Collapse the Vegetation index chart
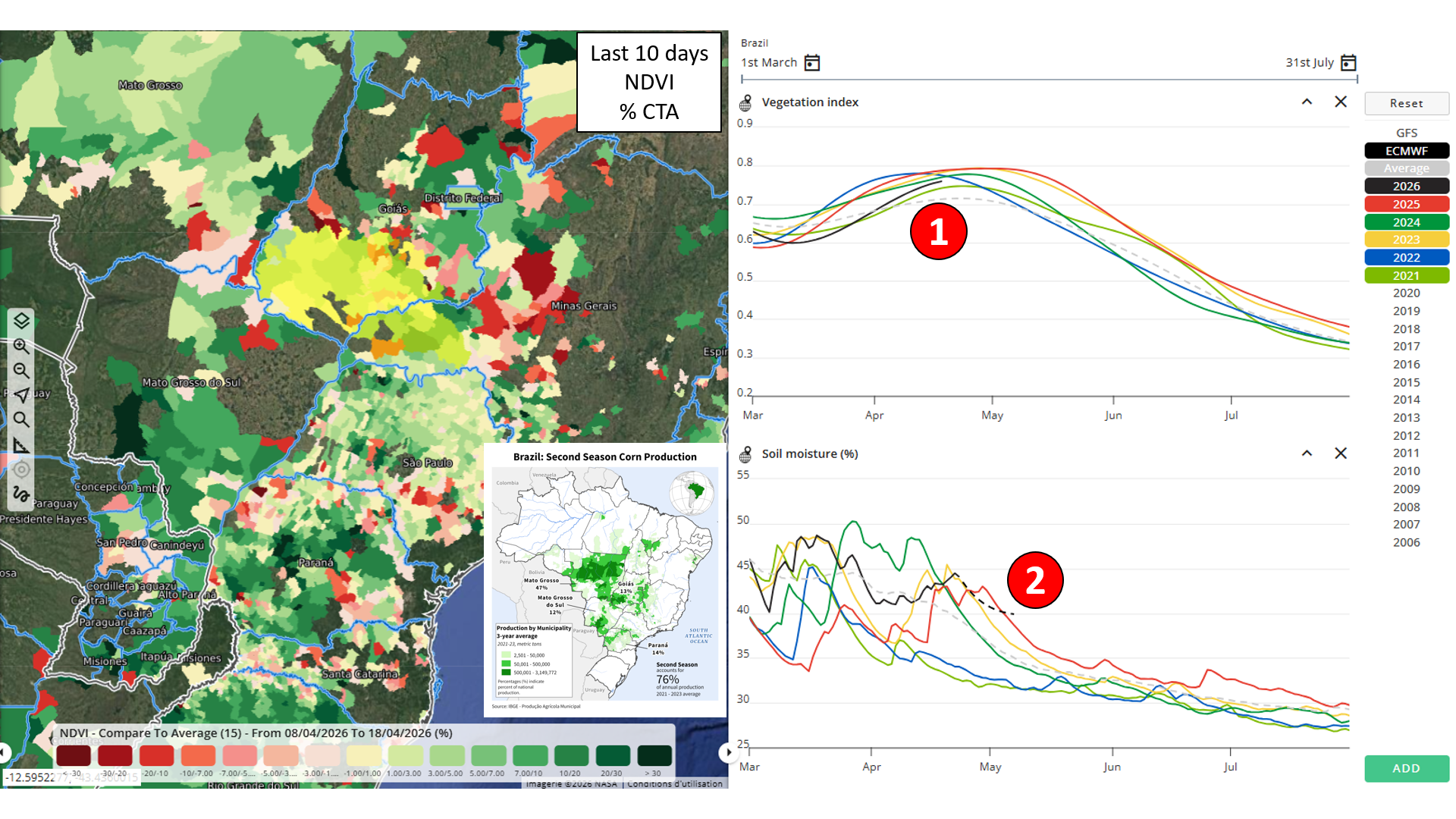This screenshot has width=1456, height=819. tap(1307, 102)
